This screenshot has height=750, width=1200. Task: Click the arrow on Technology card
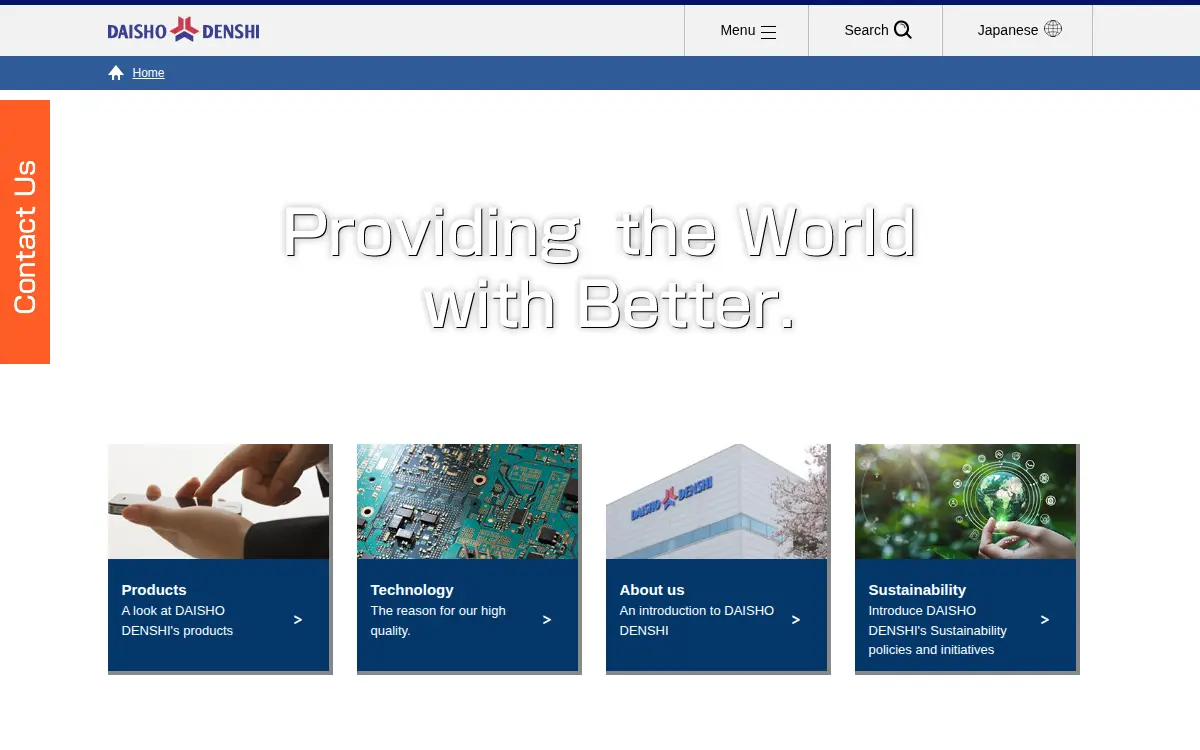tap(547, 620)
